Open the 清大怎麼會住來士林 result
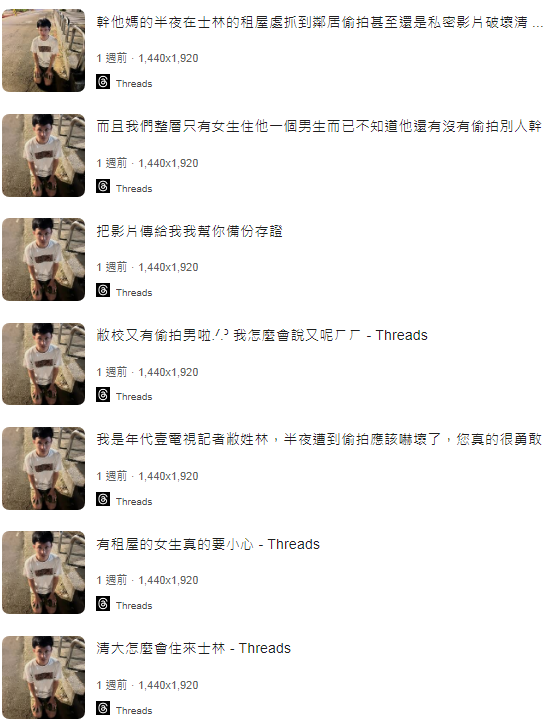Viewport: 544px width, 727px height. (x=193, y=648)
